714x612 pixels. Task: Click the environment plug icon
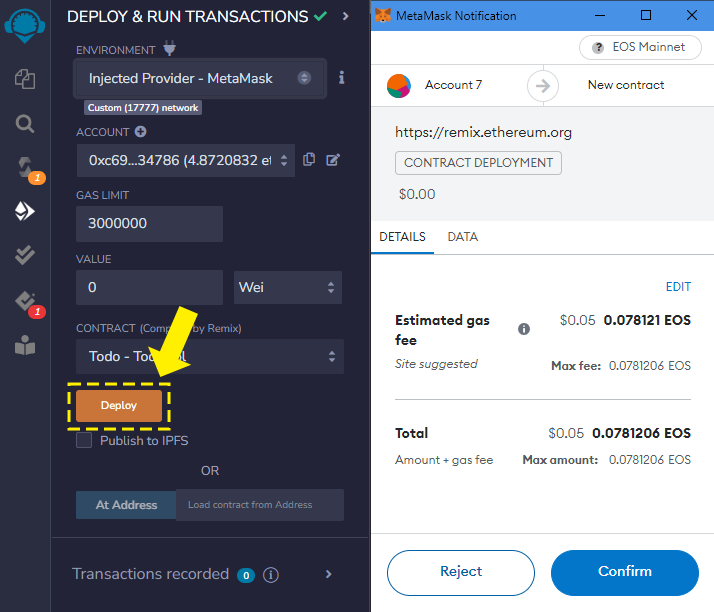169,48
